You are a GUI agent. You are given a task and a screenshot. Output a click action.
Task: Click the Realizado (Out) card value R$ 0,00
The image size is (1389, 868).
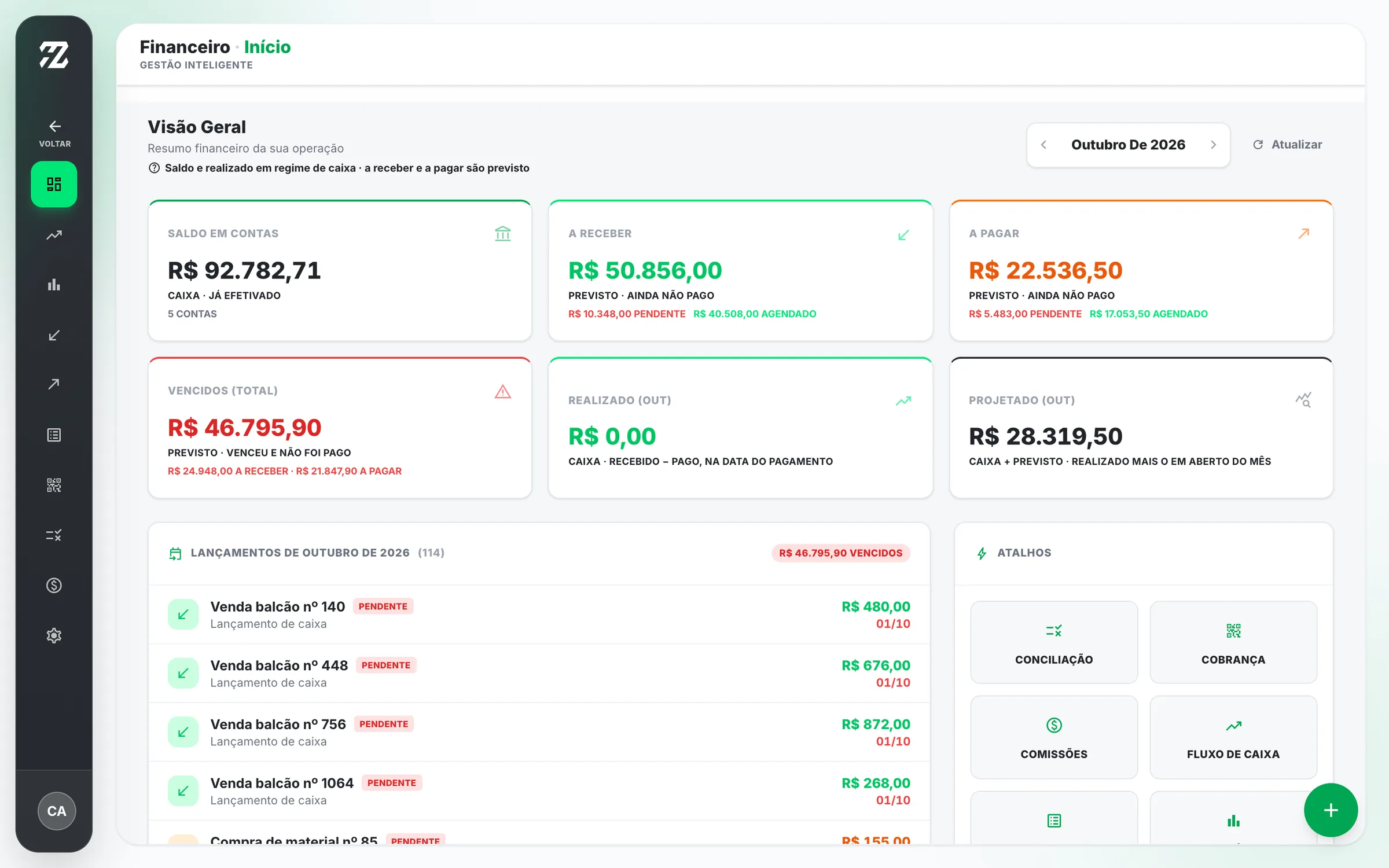pyautogui.click(x=612, y=436)
